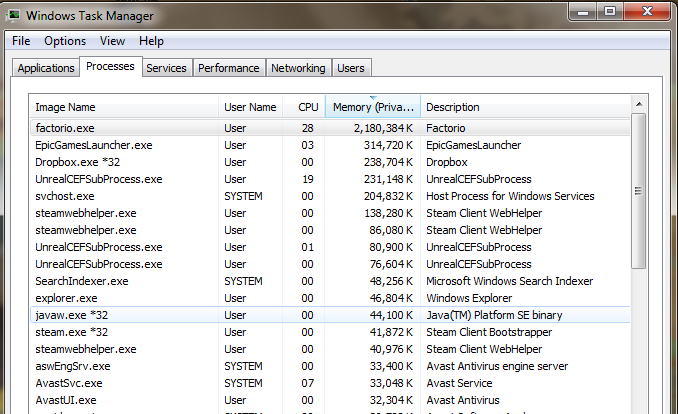
Task: Click Host Process for Windows Services description
Action: pos(510,196)
